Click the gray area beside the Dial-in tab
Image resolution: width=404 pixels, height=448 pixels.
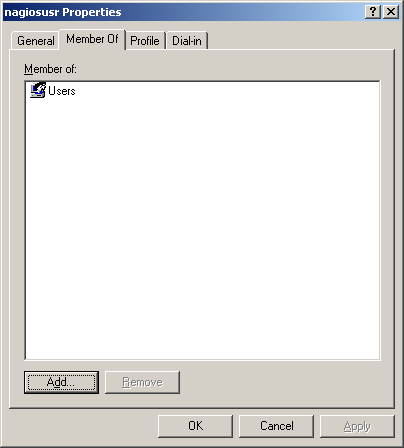tap(300, 38)
